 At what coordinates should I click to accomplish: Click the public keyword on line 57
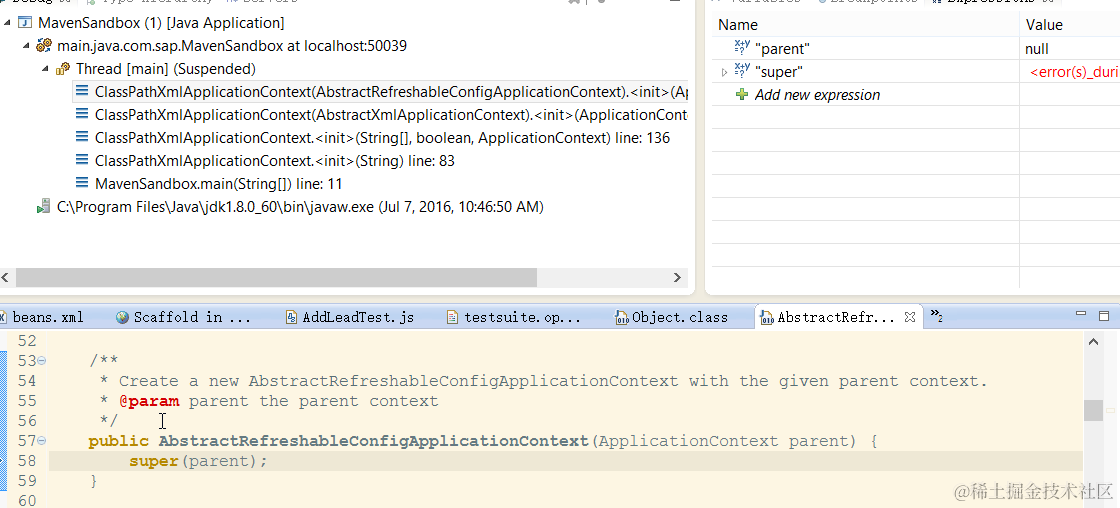(x=119, y=441)
